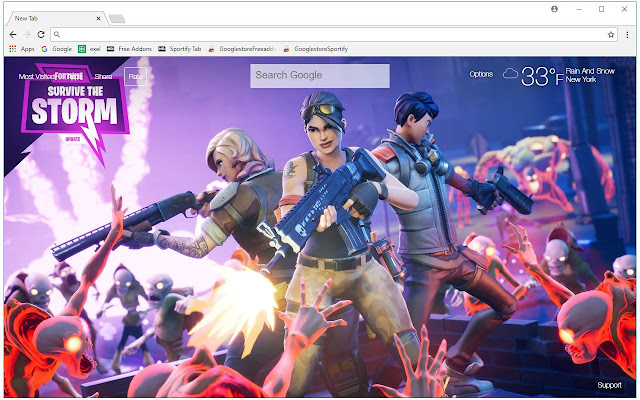
Task: Click the forward navigation arrow
Action: click(27, 35)
